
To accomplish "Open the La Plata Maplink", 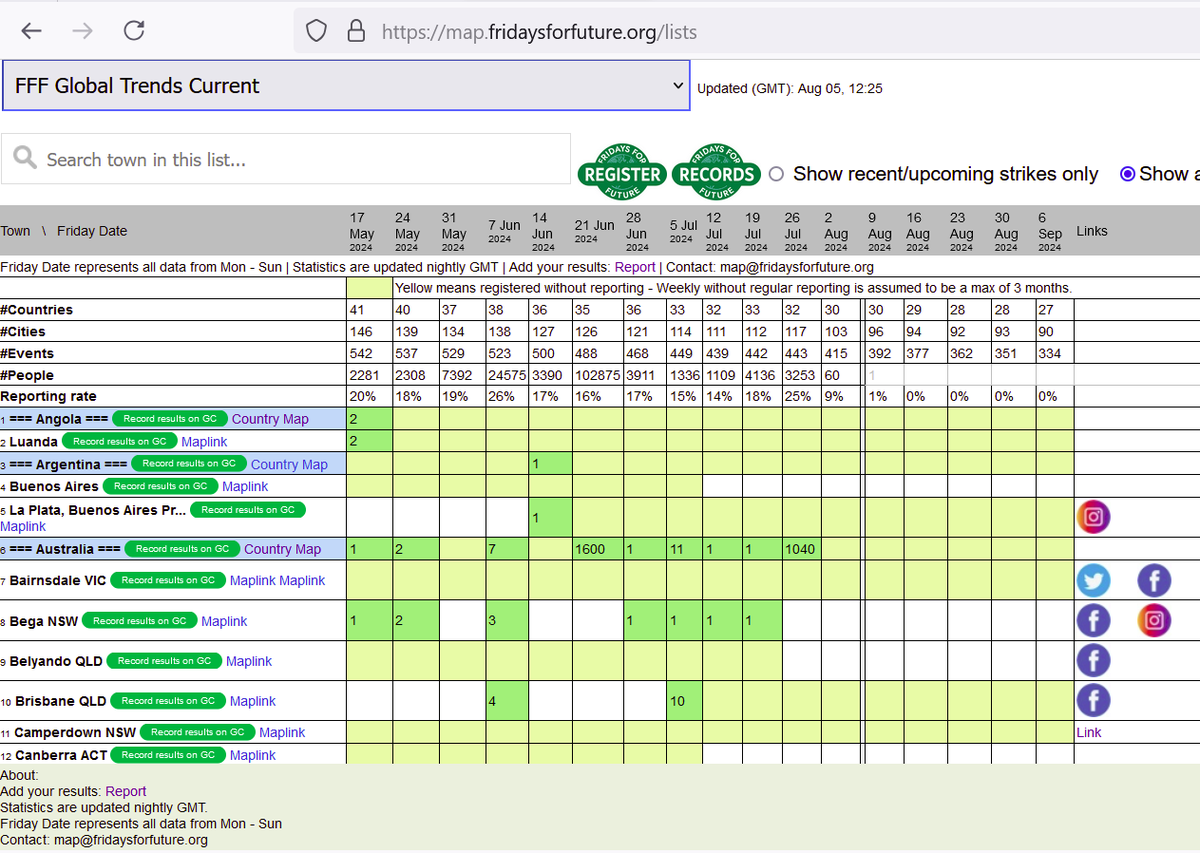I will click(x=23, y=526).
